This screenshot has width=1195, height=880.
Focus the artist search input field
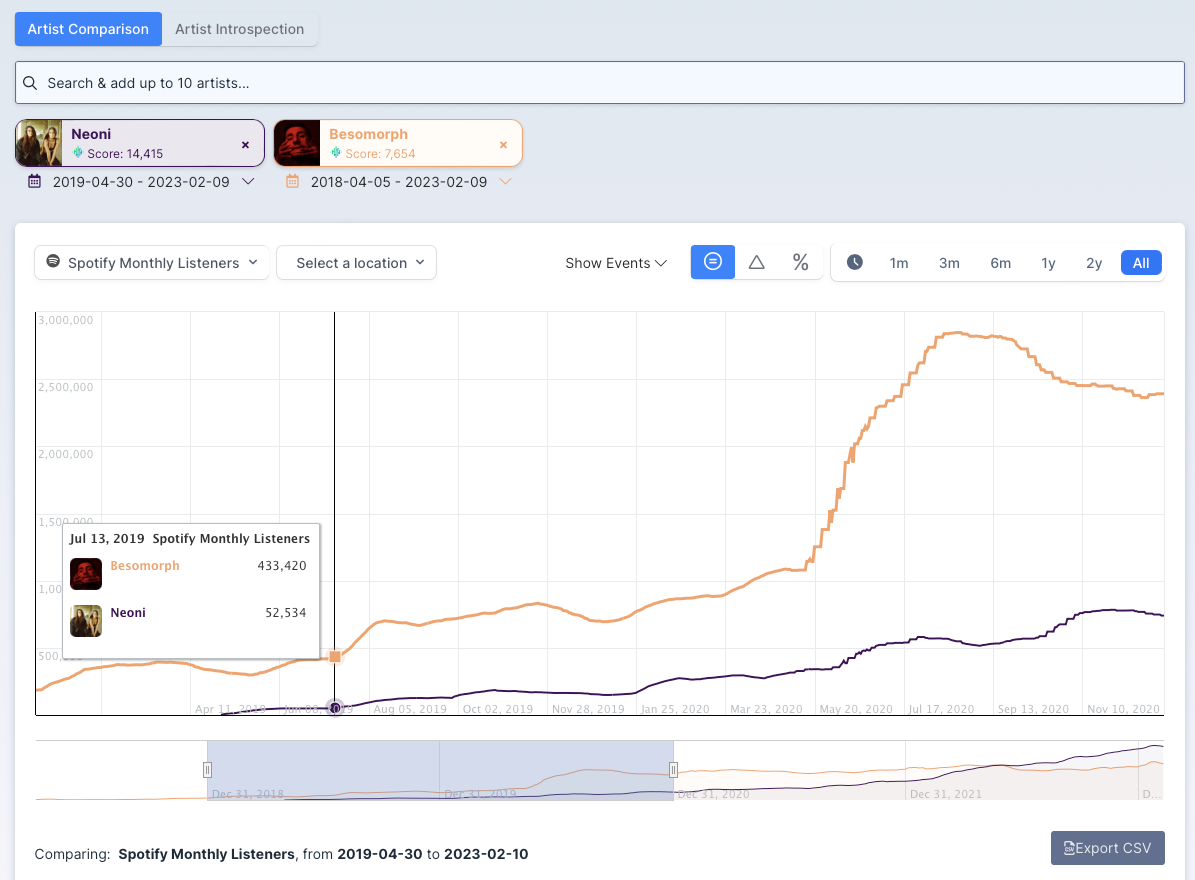[600, 83]
